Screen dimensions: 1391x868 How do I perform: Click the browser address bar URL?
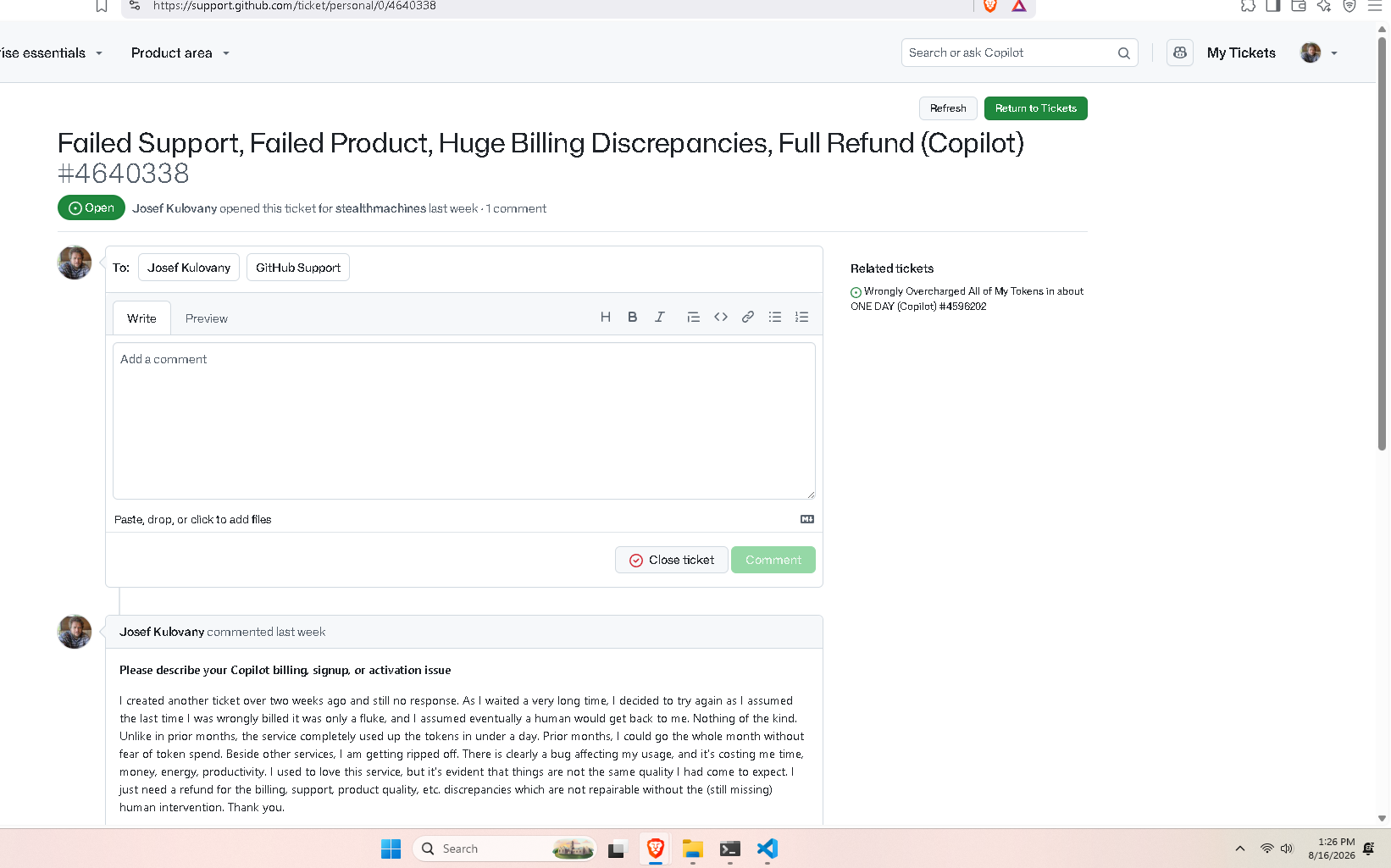point(295,6)
